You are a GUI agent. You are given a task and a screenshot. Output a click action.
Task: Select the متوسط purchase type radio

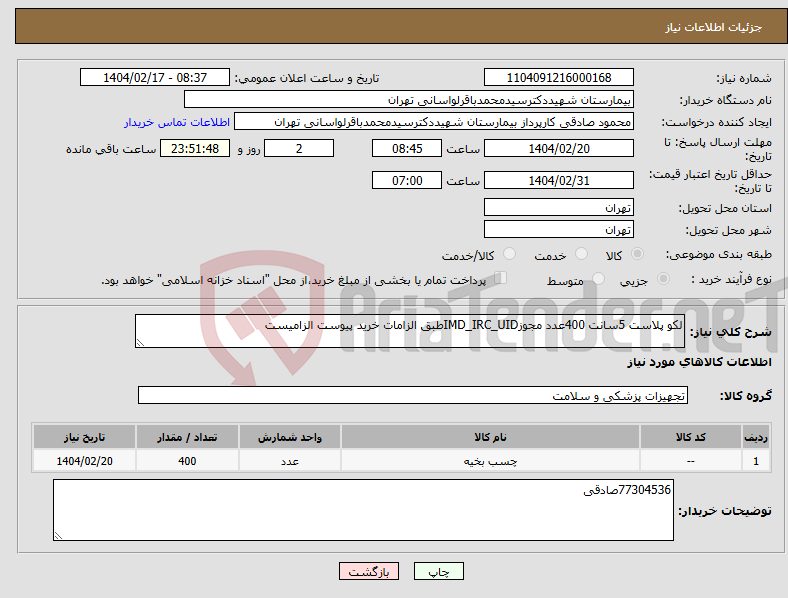coord(599,278)
